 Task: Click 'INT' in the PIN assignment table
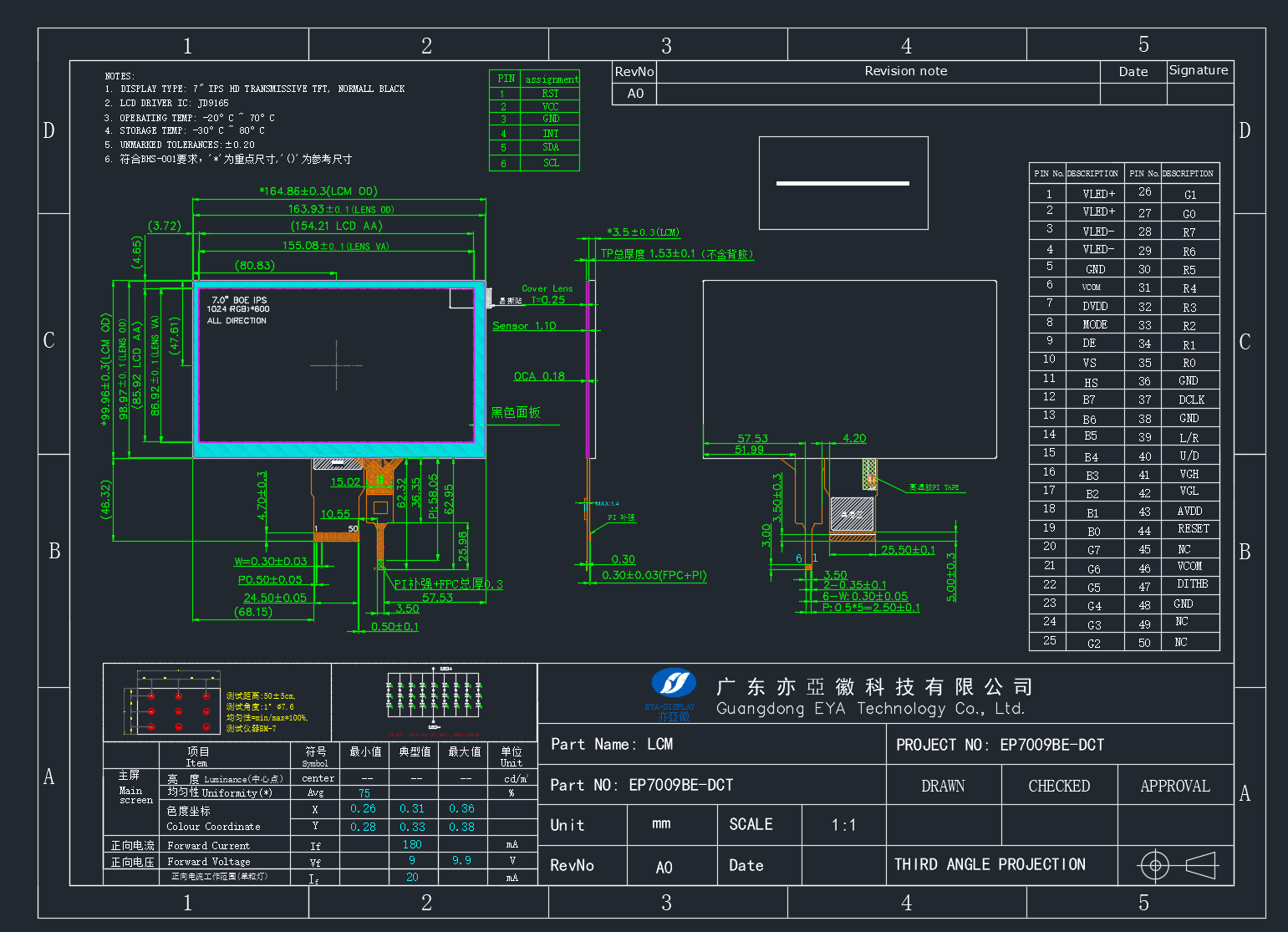pyautogui.click(x=551, y=134)
